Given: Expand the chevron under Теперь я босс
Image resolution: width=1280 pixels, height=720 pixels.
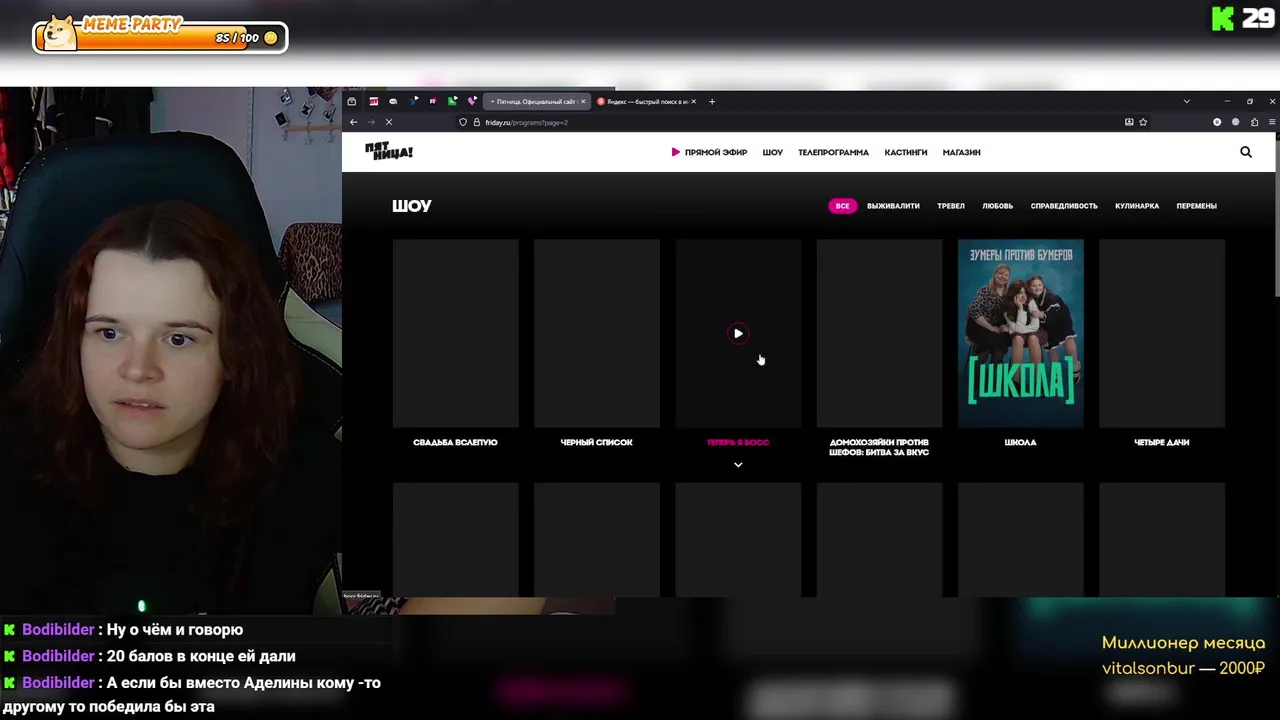Looking at the screenshot, I should (x=738, y=465).
